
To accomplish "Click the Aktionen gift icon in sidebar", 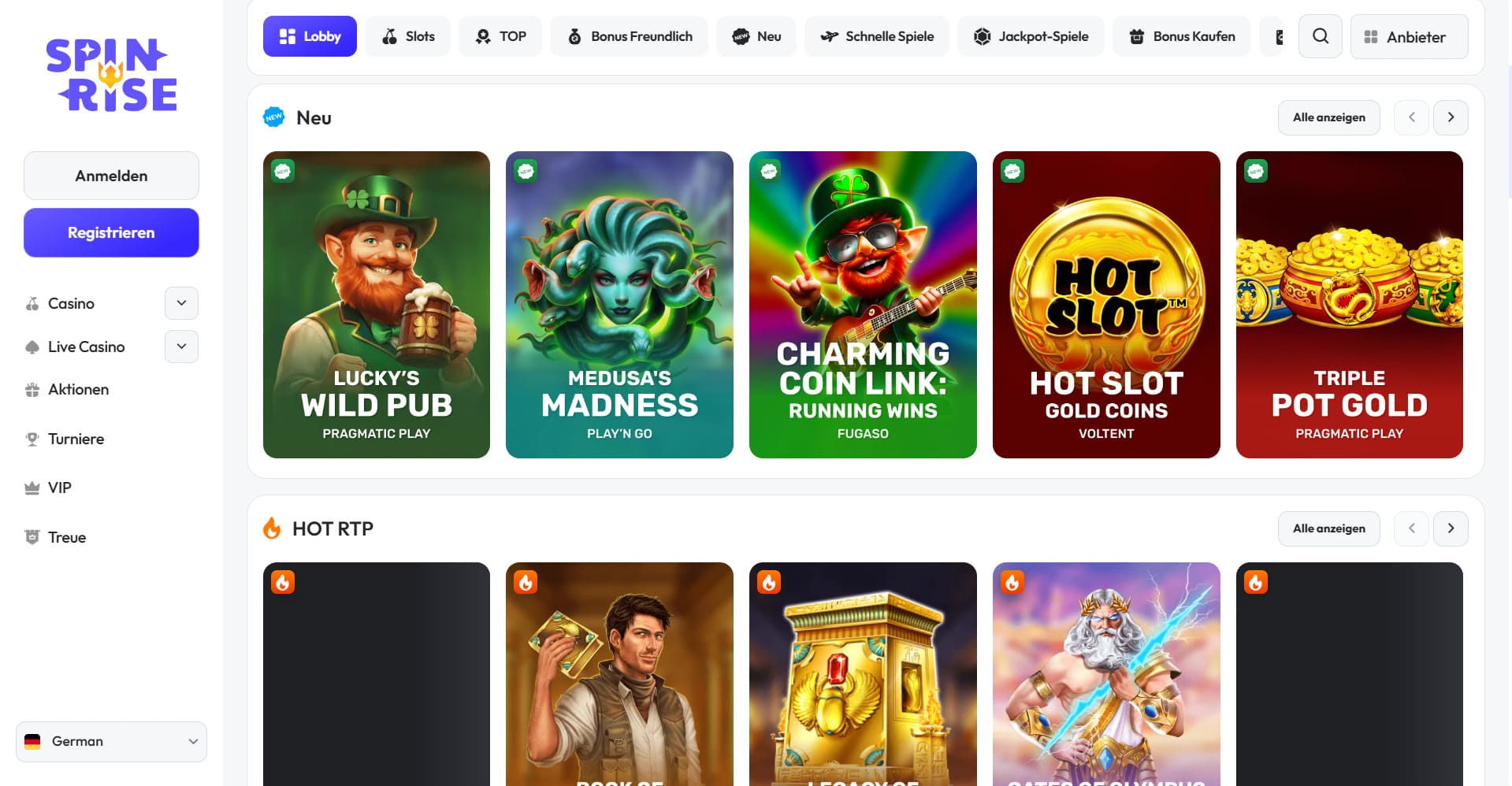I will pos(32,390).
